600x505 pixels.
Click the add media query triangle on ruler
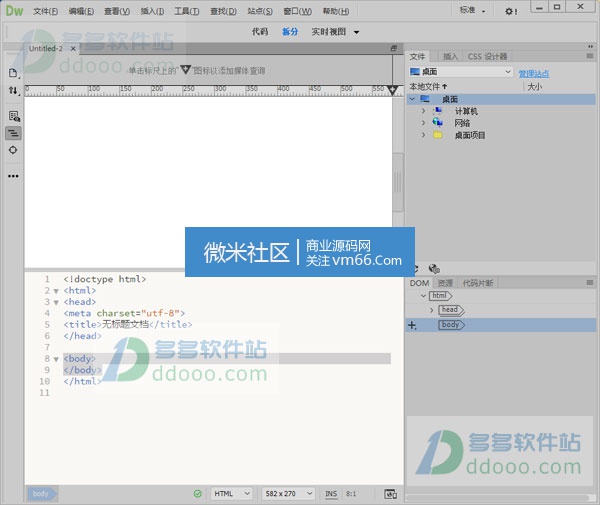[x=392, y=90]
